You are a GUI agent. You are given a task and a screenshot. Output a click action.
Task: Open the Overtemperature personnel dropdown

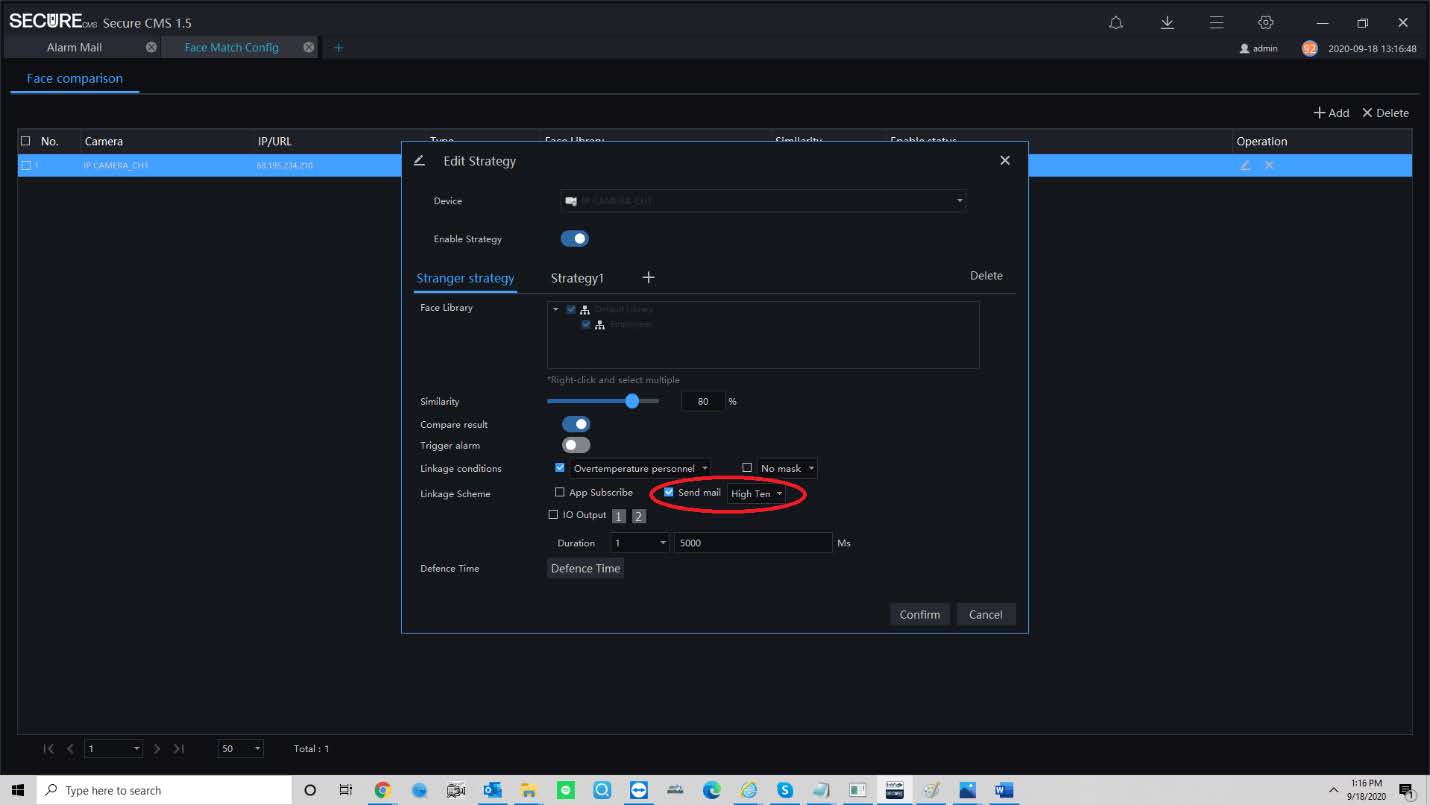(639, 468)
